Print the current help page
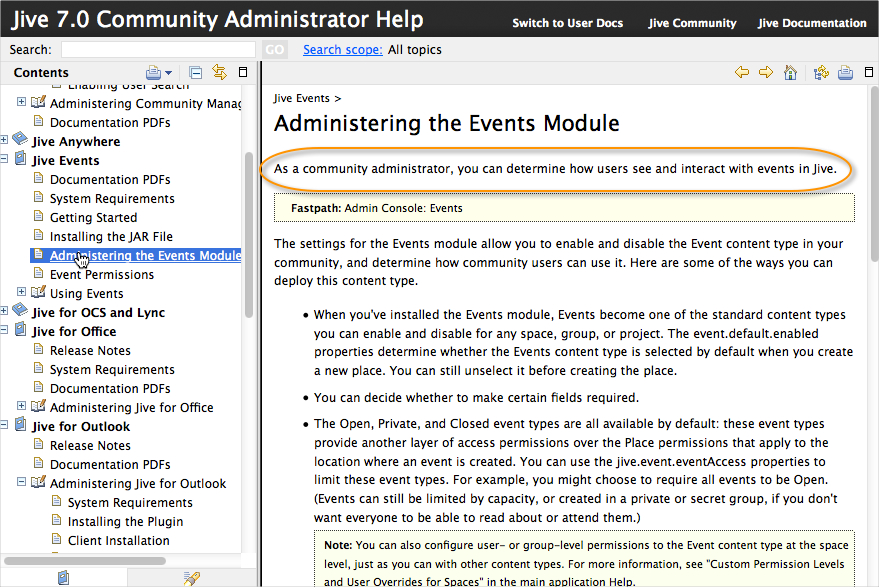 [845, 72]
